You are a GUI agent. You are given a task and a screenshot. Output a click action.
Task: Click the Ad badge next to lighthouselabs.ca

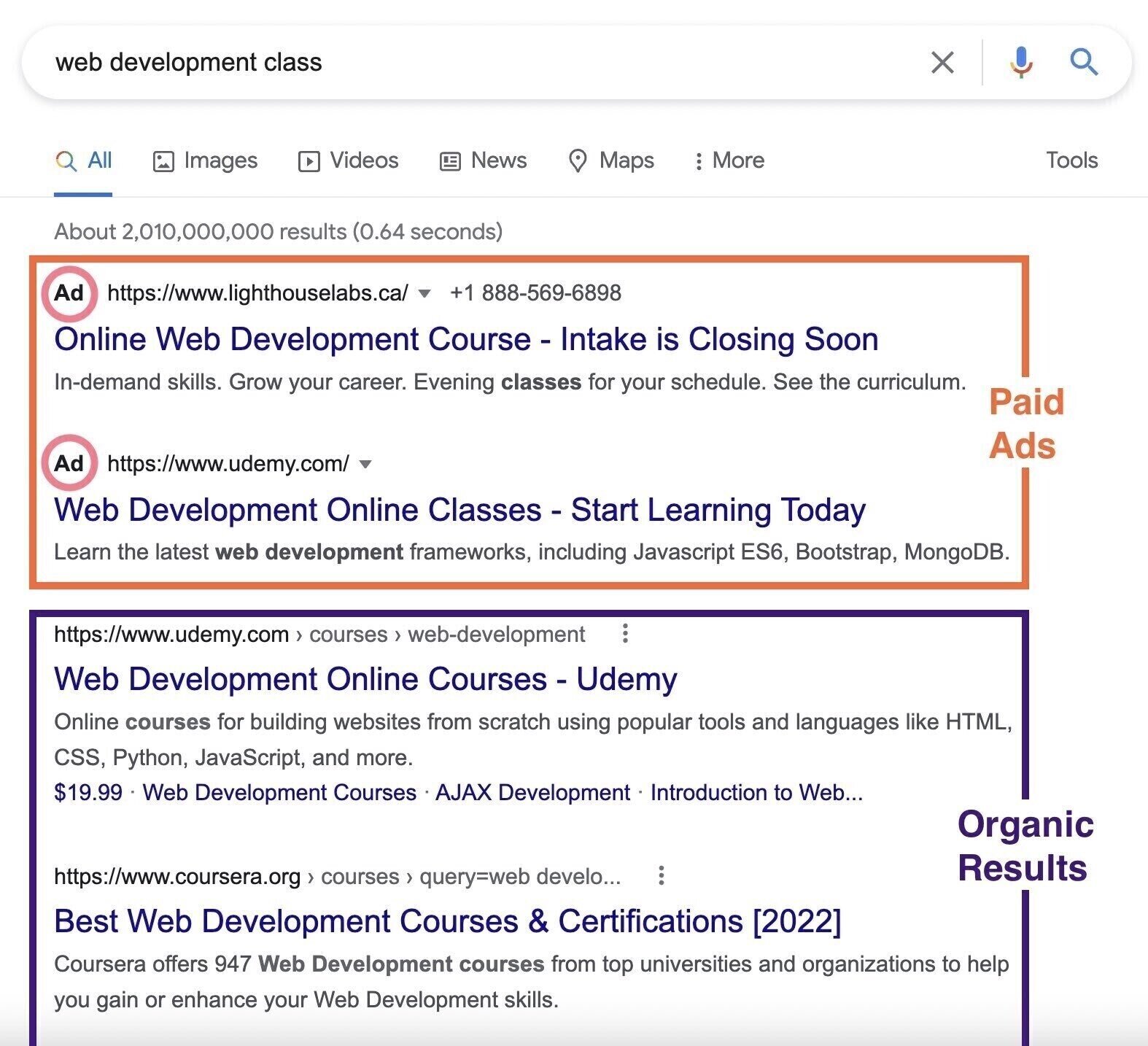pos(69,293)
